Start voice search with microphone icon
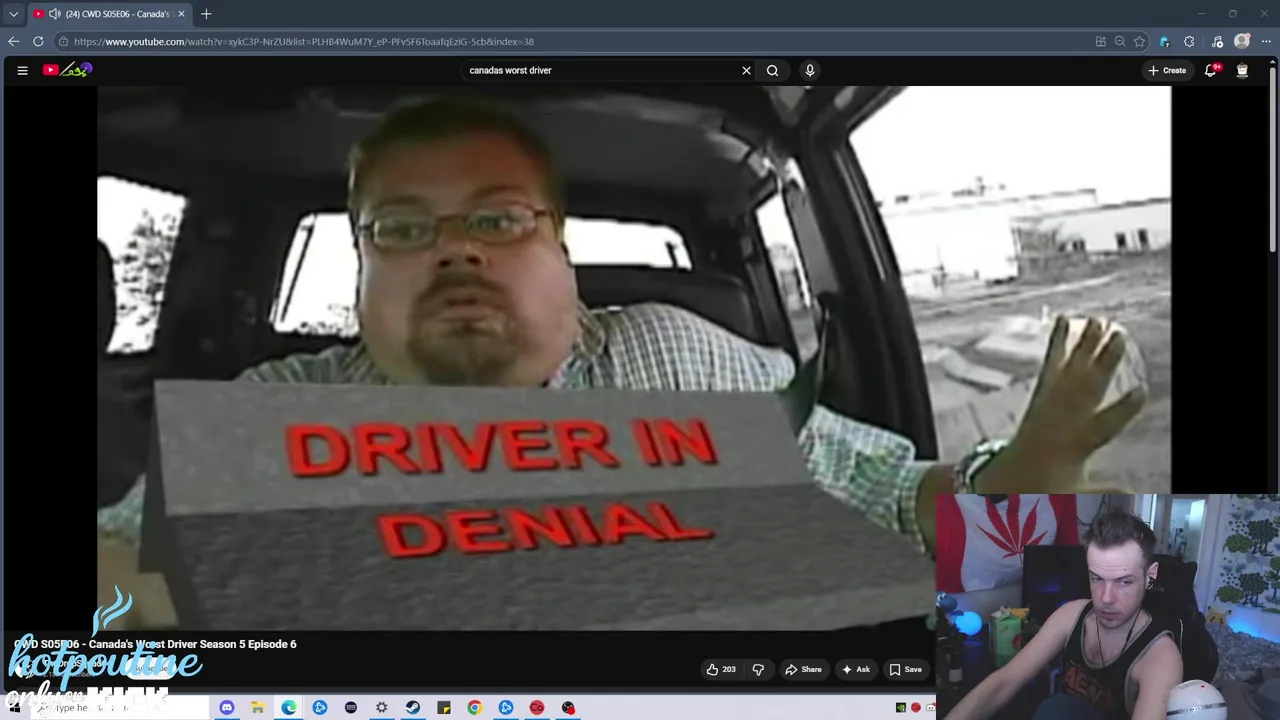Viewport: 1280px width, 720px height. [x=810, y=70]
